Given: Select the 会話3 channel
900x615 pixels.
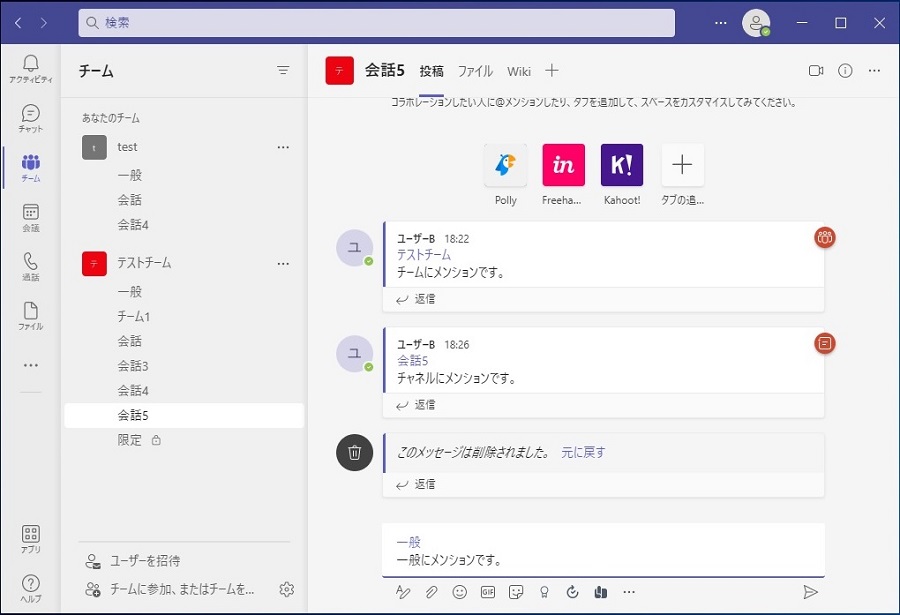Looking at the screenshot, I should tap(133, 366).
